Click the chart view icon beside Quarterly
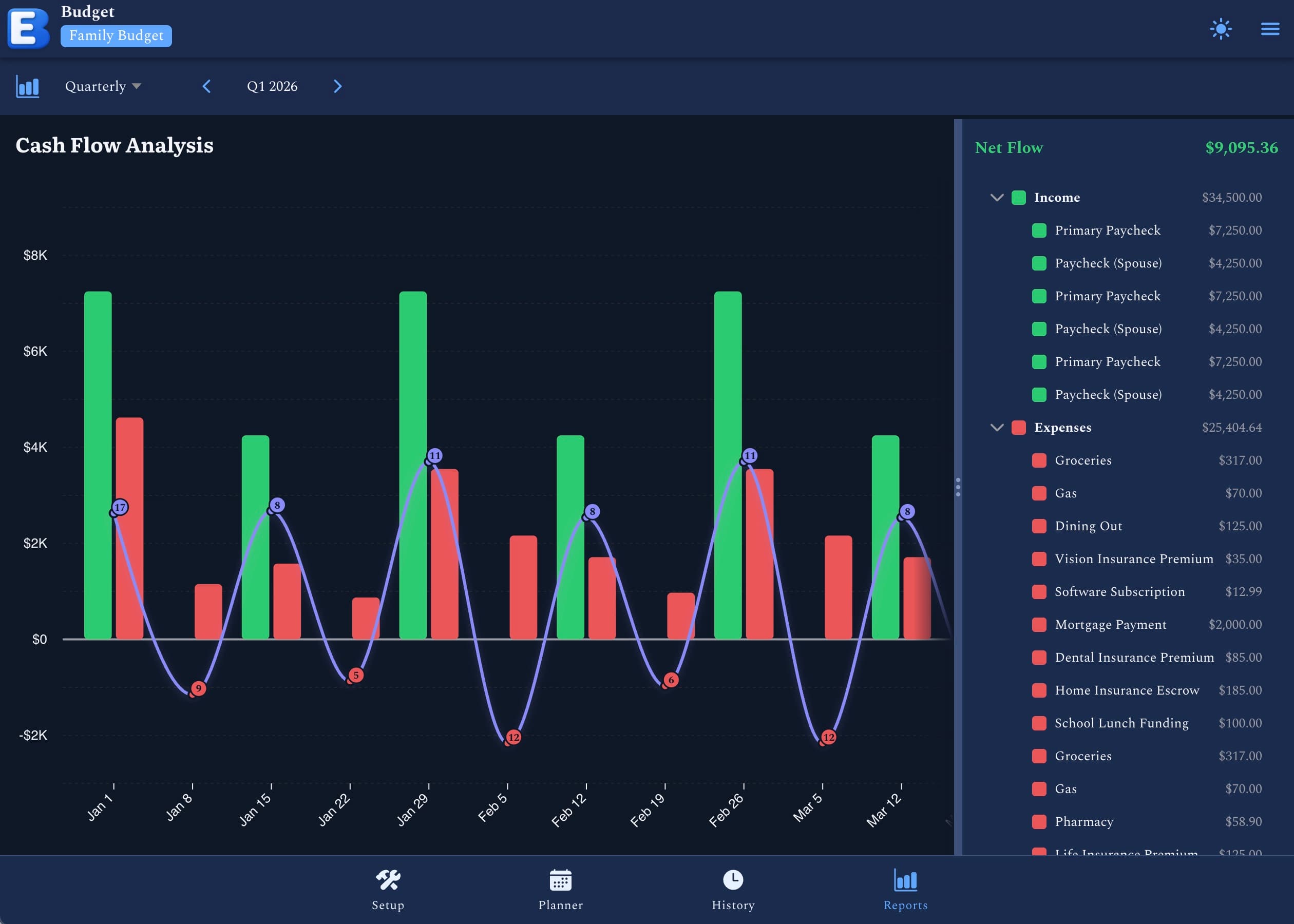This screenshot has height=924, width=1294. click(27, 86)
